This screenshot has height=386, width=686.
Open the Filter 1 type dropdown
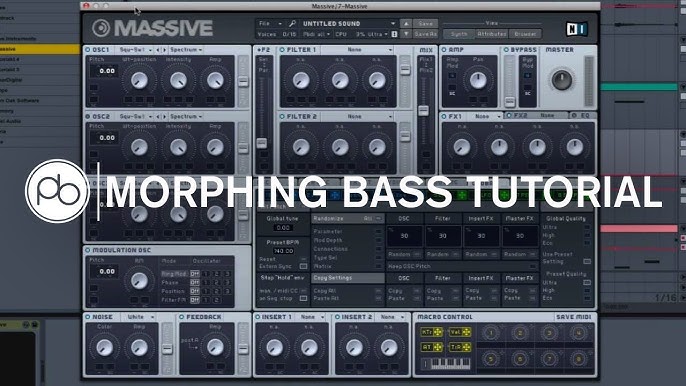point(357,50)
